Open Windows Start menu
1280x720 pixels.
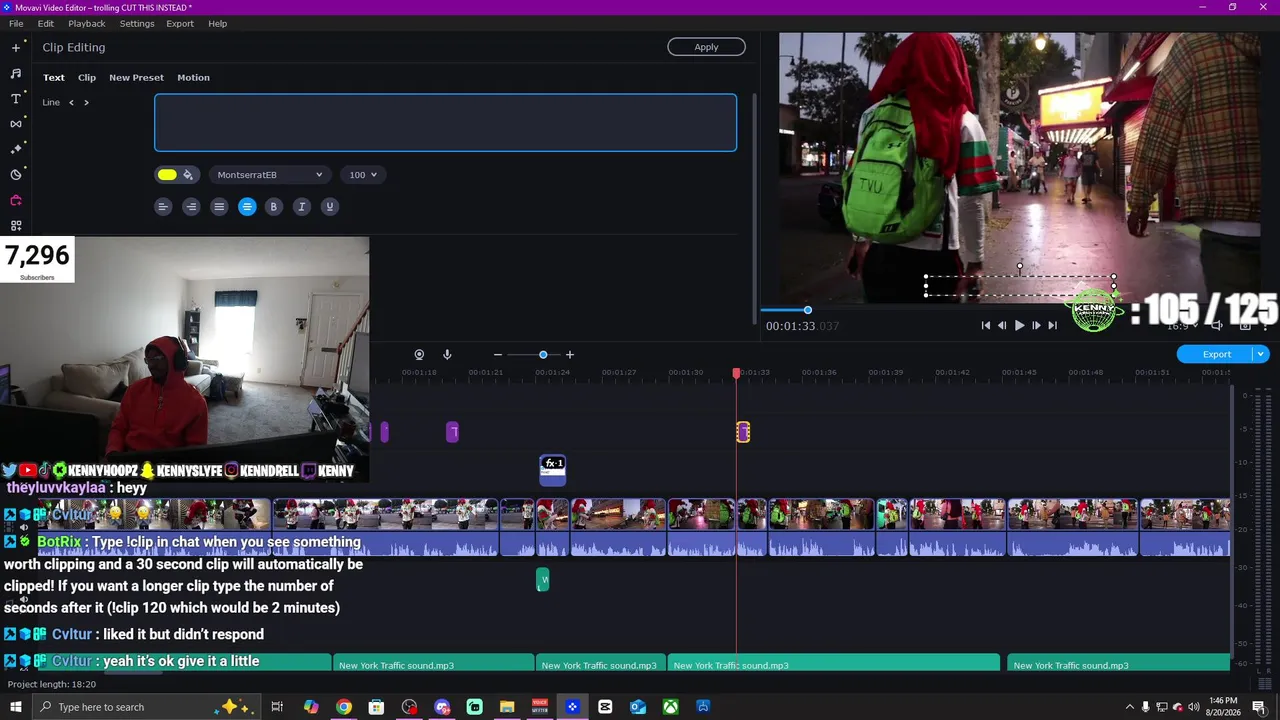[16, 707]
